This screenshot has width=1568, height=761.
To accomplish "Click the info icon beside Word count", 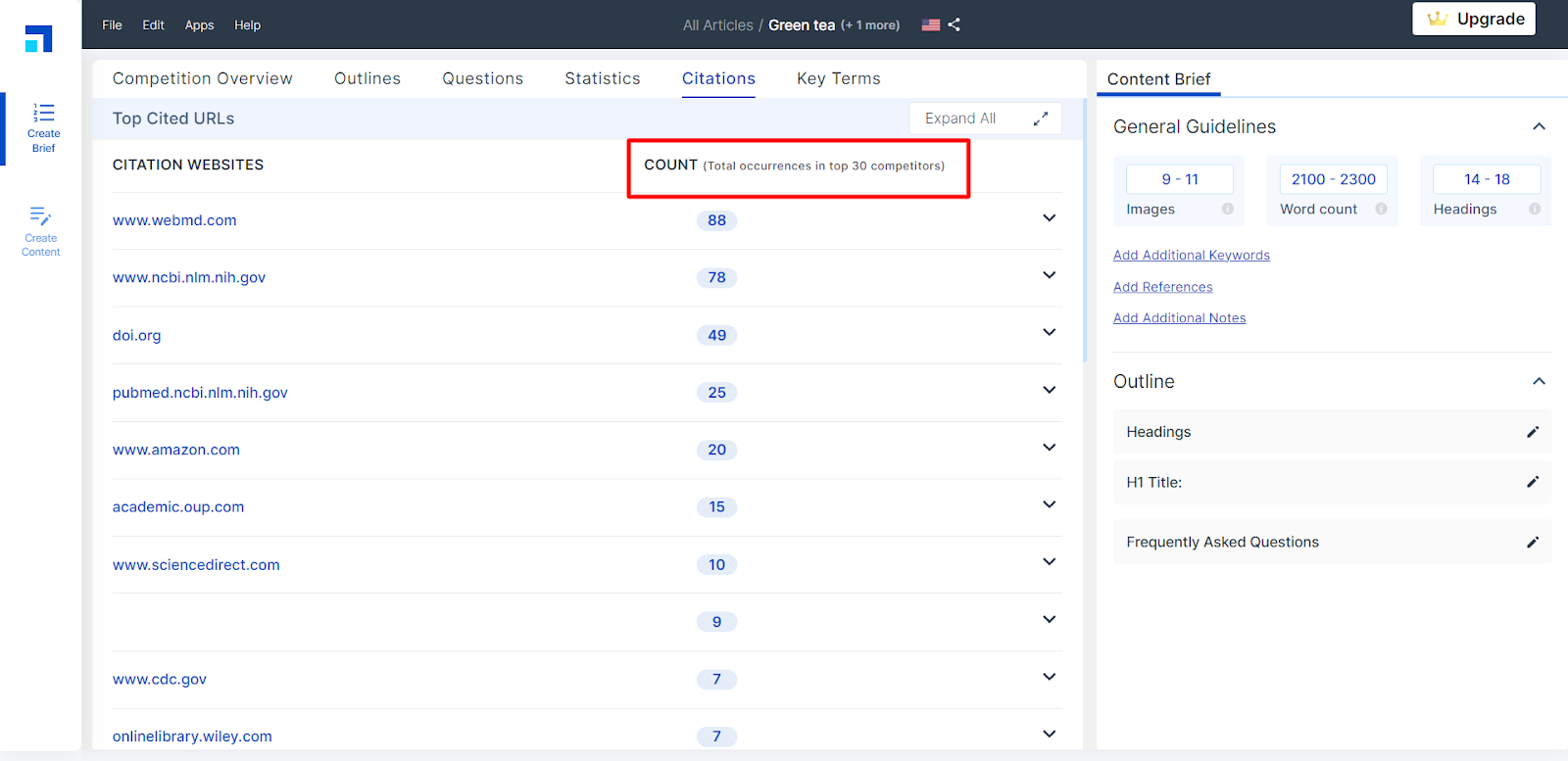I will coord(1381,209).
